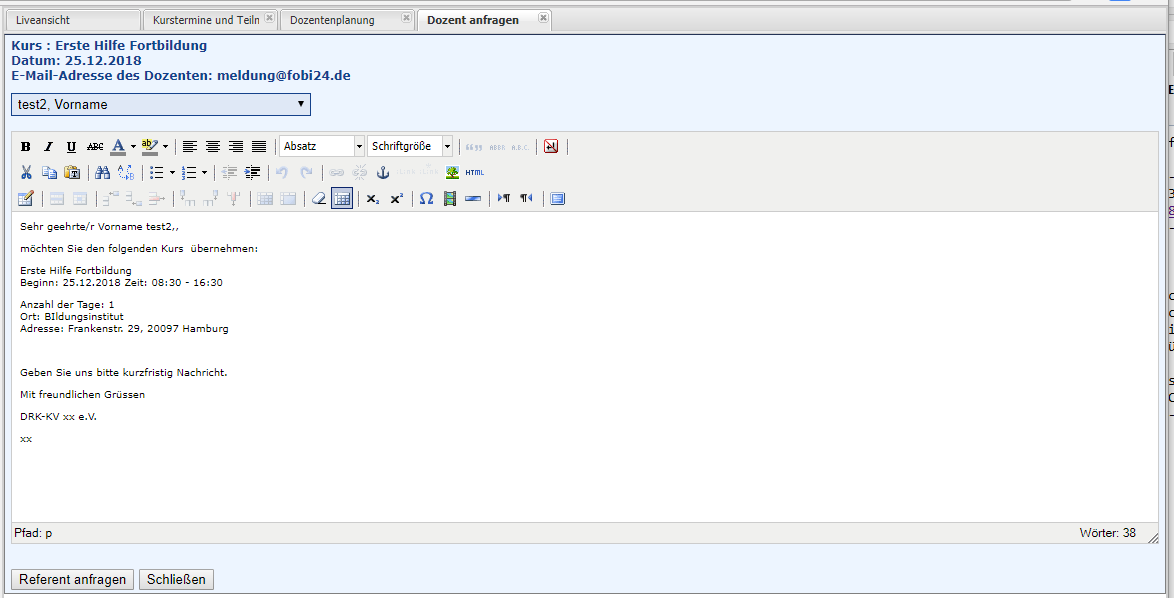The width and height of the screenshot is (1174, 598).
Task: Open the lecturer select showing test2, Vorname
Action: pyautogui.click(x=161, y=104)
